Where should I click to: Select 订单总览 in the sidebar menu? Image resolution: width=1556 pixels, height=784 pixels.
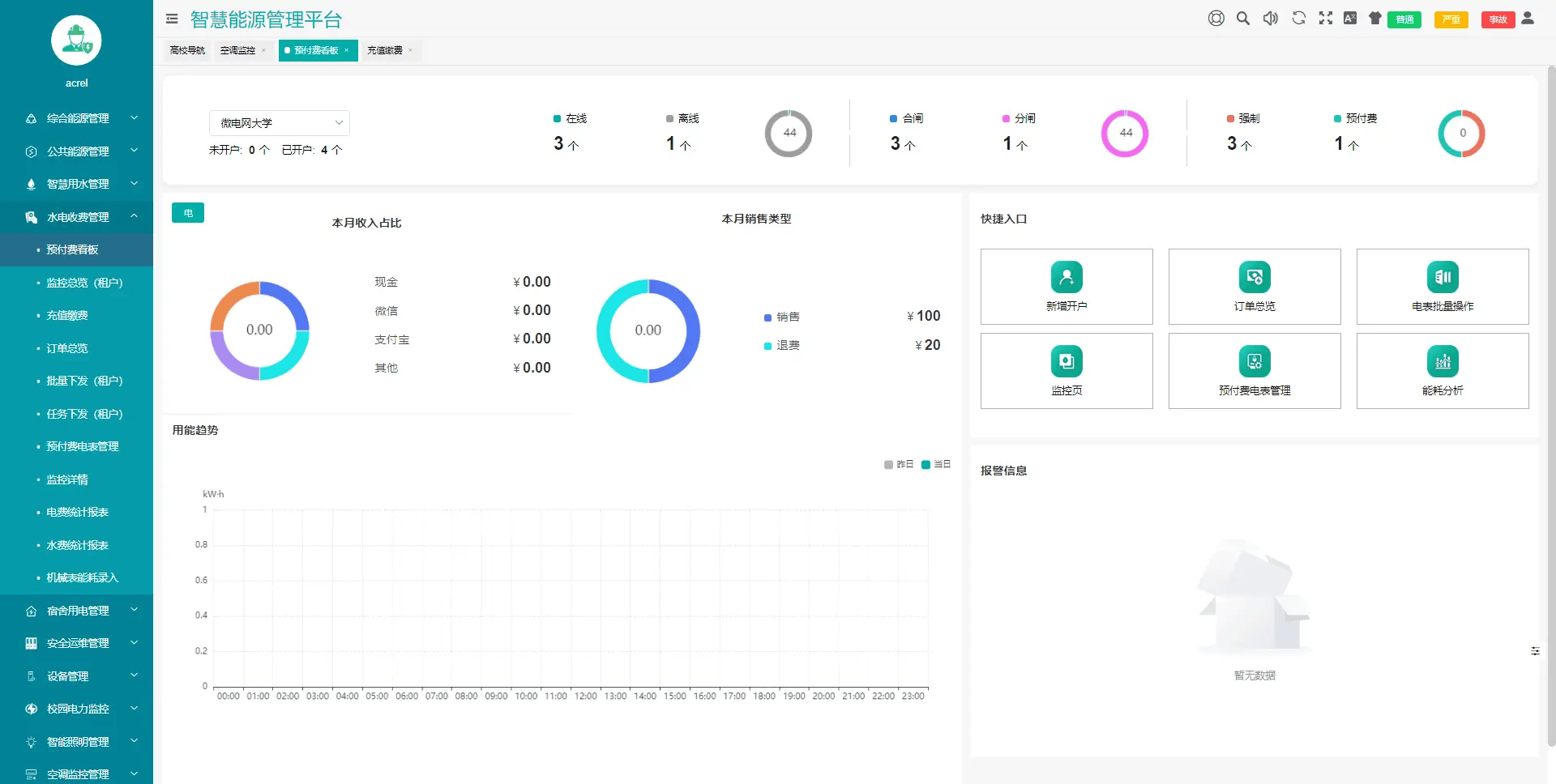(67, 348)
